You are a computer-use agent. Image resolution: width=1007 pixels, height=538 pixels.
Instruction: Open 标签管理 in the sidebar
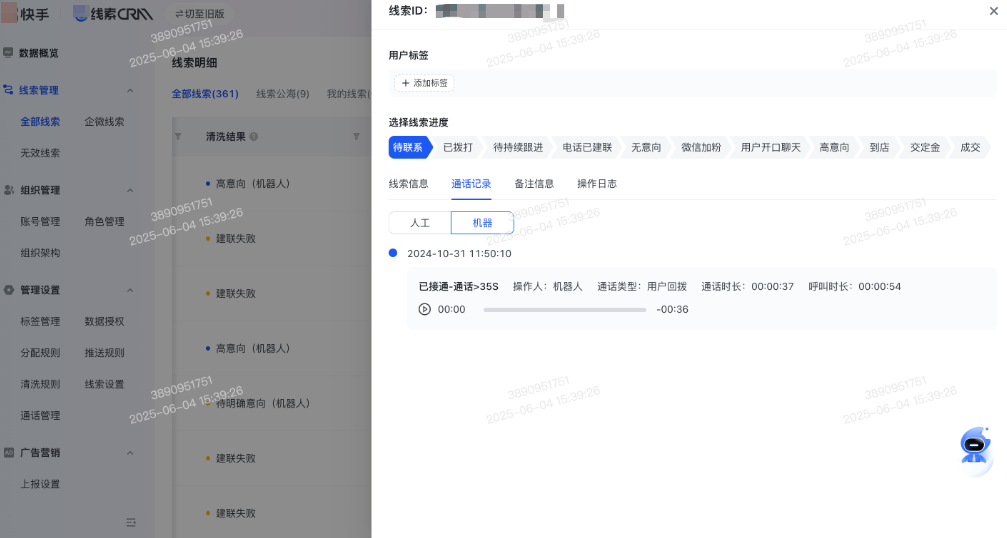[40, 322]
